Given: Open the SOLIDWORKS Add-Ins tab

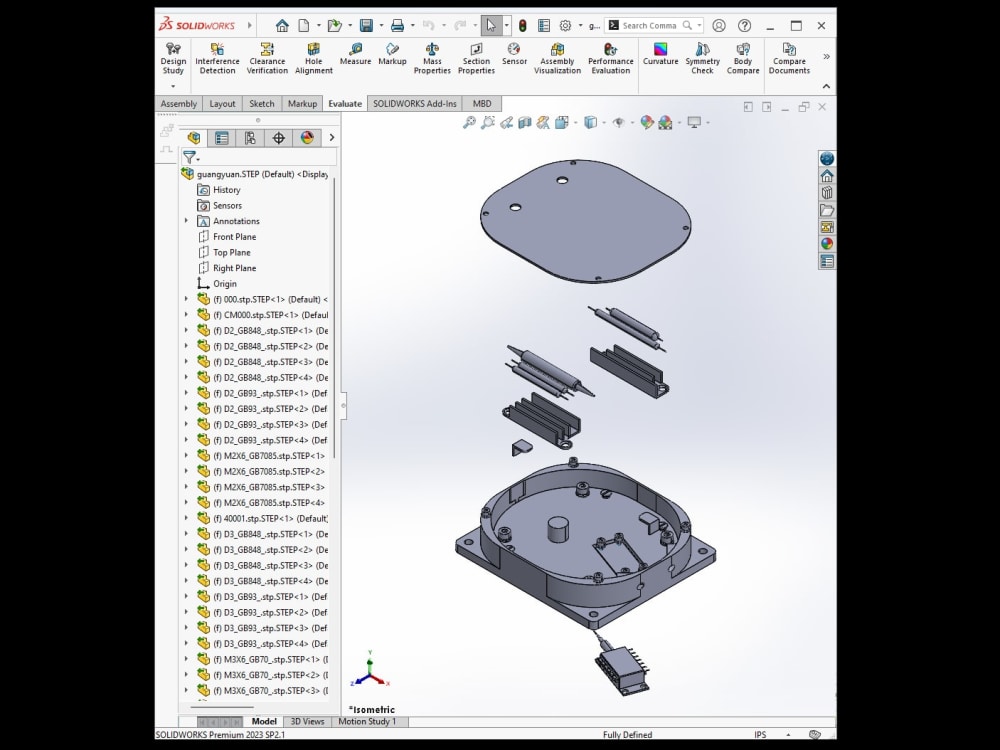Looking at the screenshot, I should [x=415, y=103].
